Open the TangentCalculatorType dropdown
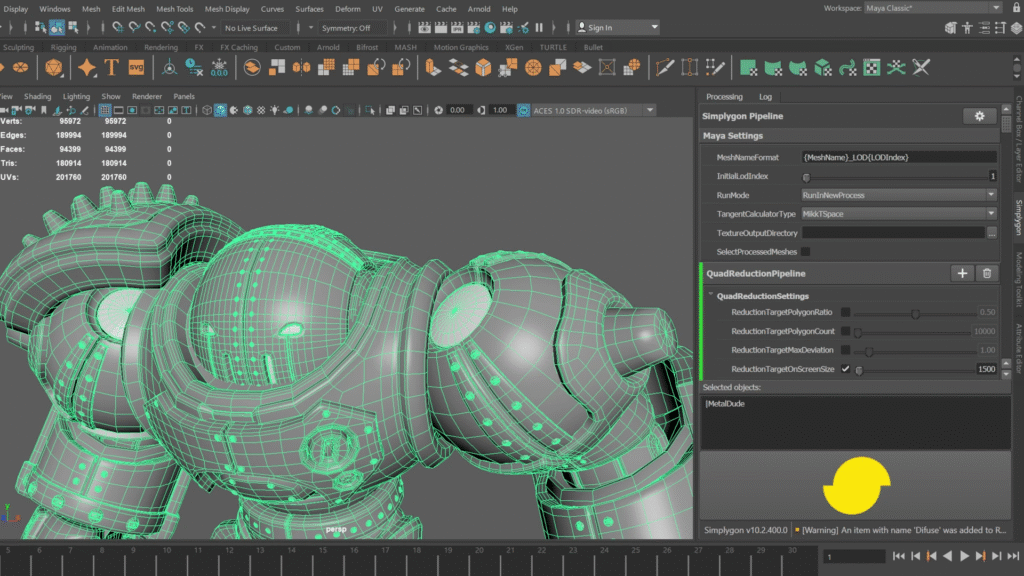The image size is (1024, 576). [898, 214]
